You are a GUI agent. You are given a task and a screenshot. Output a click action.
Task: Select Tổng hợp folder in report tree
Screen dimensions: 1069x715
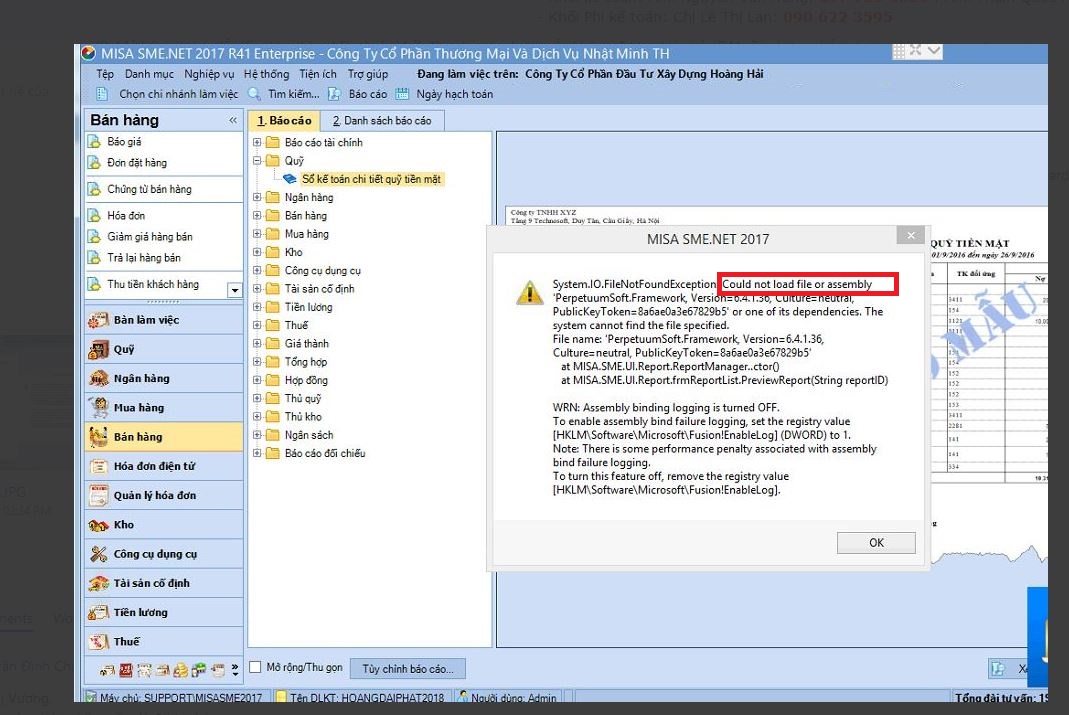coord(306,362)
